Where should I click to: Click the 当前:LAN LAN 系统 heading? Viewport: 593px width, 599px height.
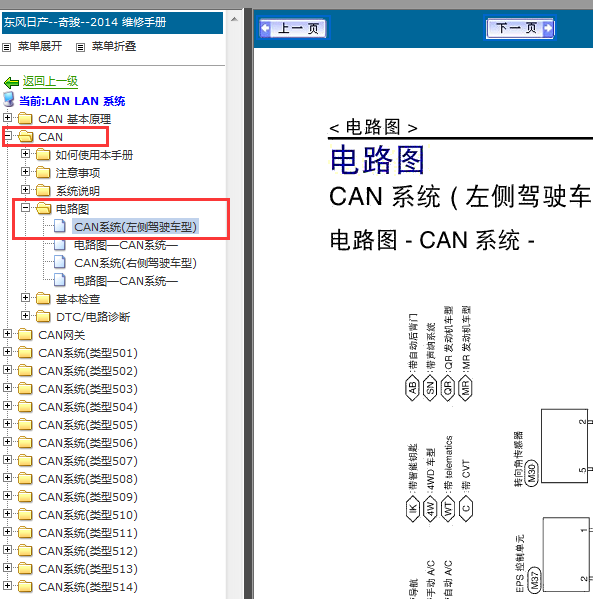[72, 101]
